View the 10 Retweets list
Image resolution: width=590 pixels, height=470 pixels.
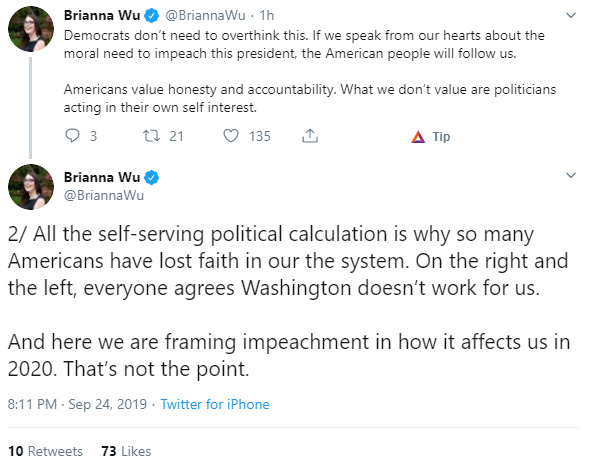(x=45, y=451)
